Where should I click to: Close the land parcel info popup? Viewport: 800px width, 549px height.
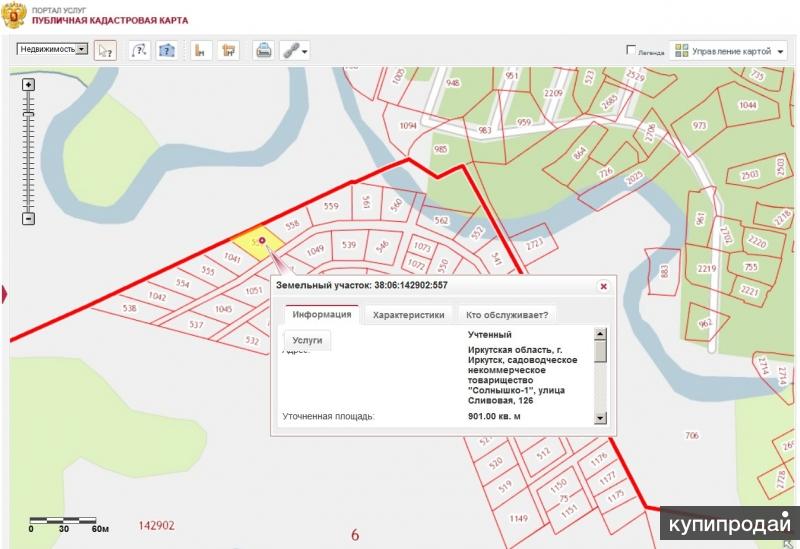point(603,286)
